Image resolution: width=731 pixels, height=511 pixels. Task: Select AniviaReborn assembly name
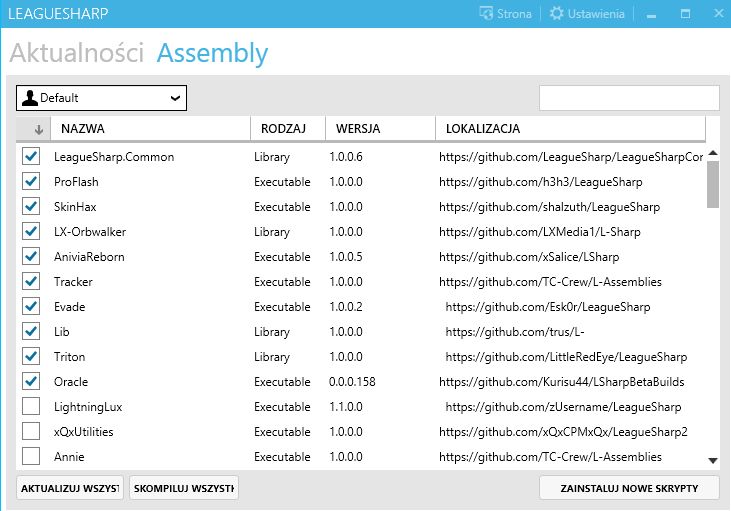pyautogui.click(x=89, y=257)
